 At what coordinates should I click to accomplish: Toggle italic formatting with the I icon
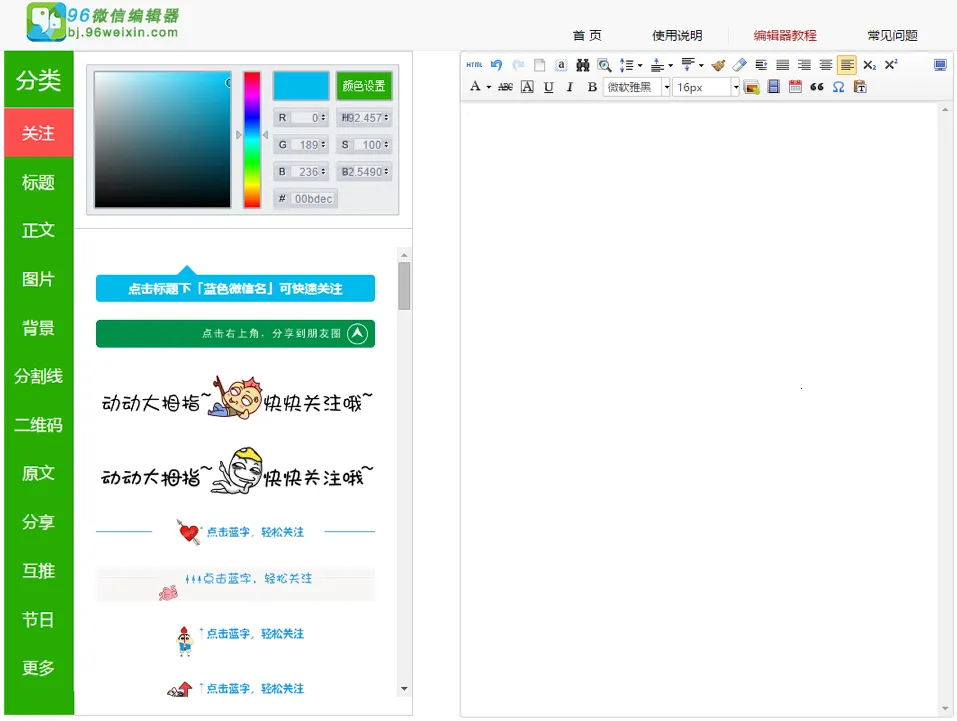pos(569,87)
